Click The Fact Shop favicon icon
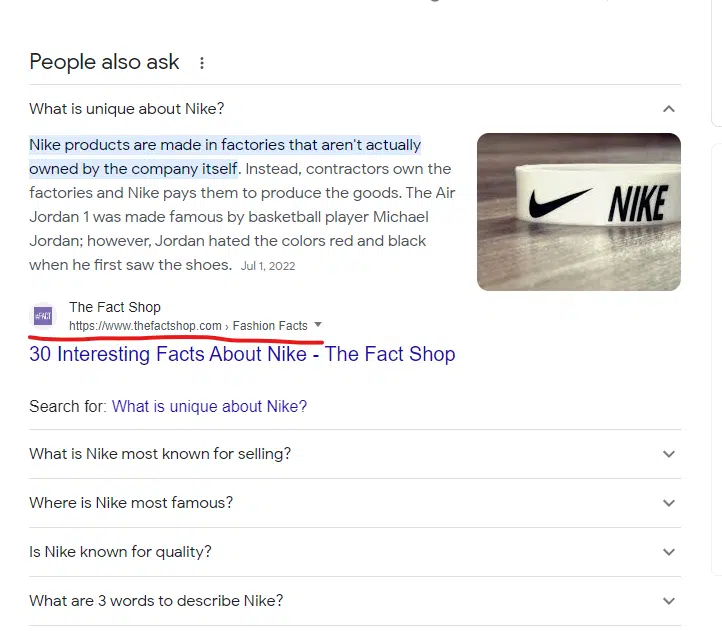The width and height of the screenshot is (722, 631). pos(43,316)
